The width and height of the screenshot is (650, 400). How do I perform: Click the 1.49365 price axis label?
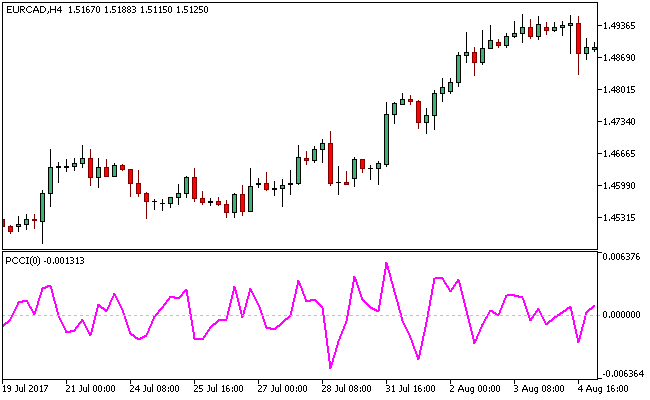click(x=618, y=26)
